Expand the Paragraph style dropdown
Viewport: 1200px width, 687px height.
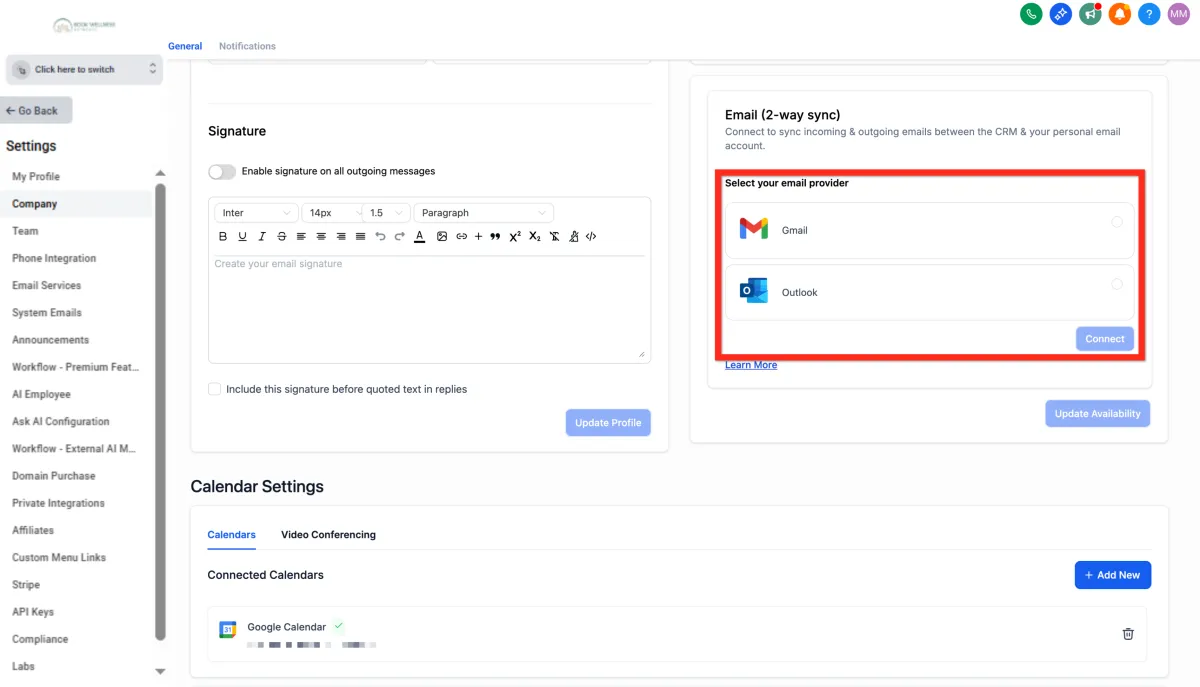pyautogui.click(x=484, y=213)
